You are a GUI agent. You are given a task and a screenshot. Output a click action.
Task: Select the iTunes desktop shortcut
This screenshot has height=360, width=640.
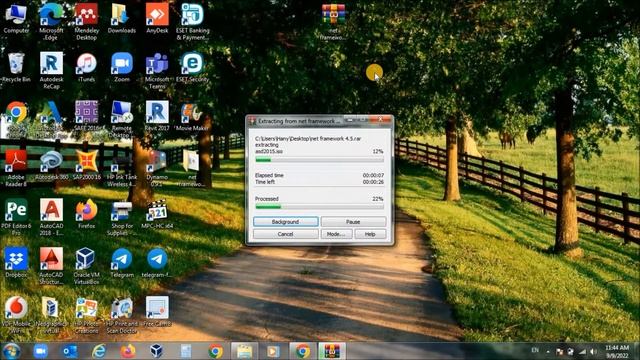click(x=86, y=67)
